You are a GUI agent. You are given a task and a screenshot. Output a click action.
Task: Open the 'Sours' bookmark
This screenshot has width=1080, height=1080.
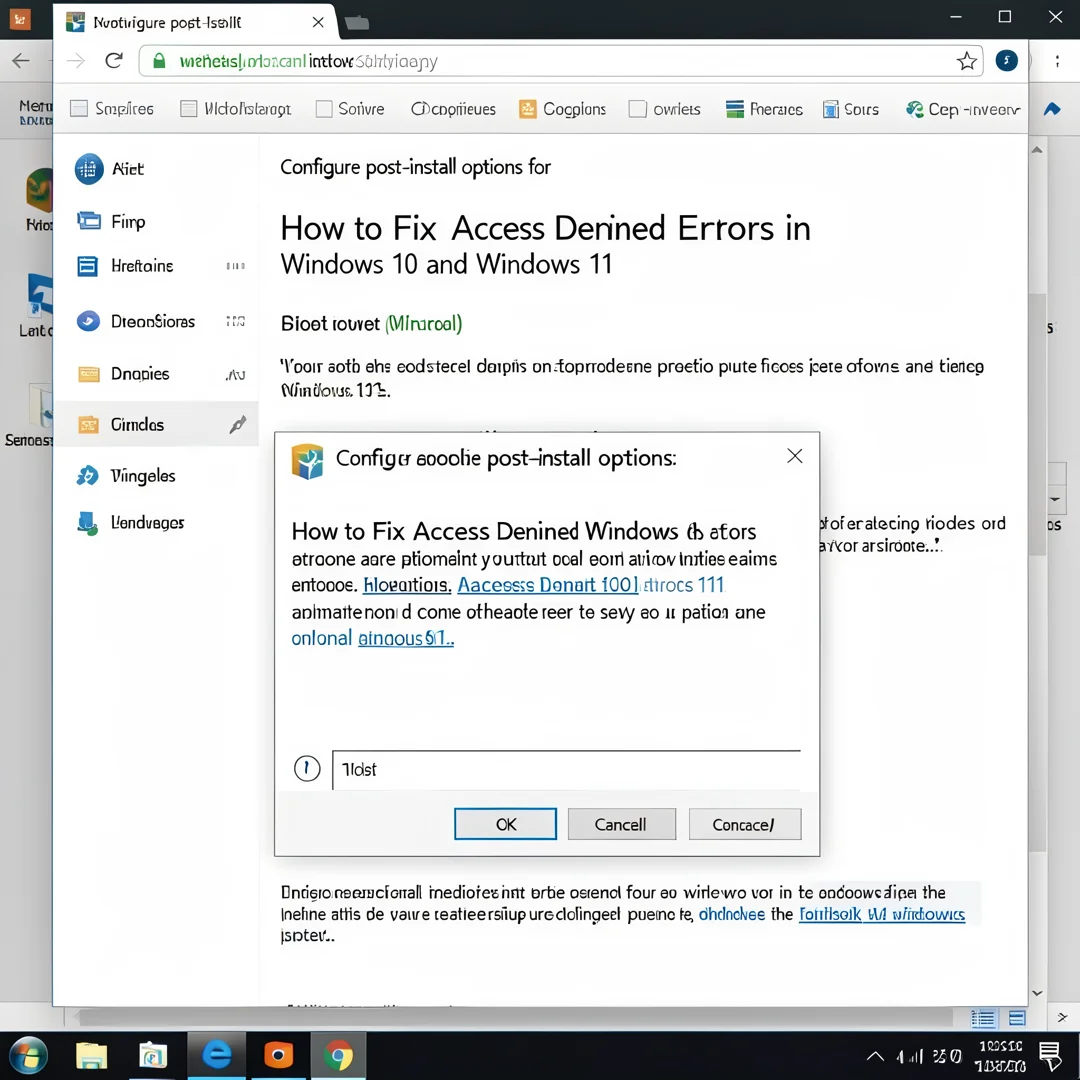851,109
